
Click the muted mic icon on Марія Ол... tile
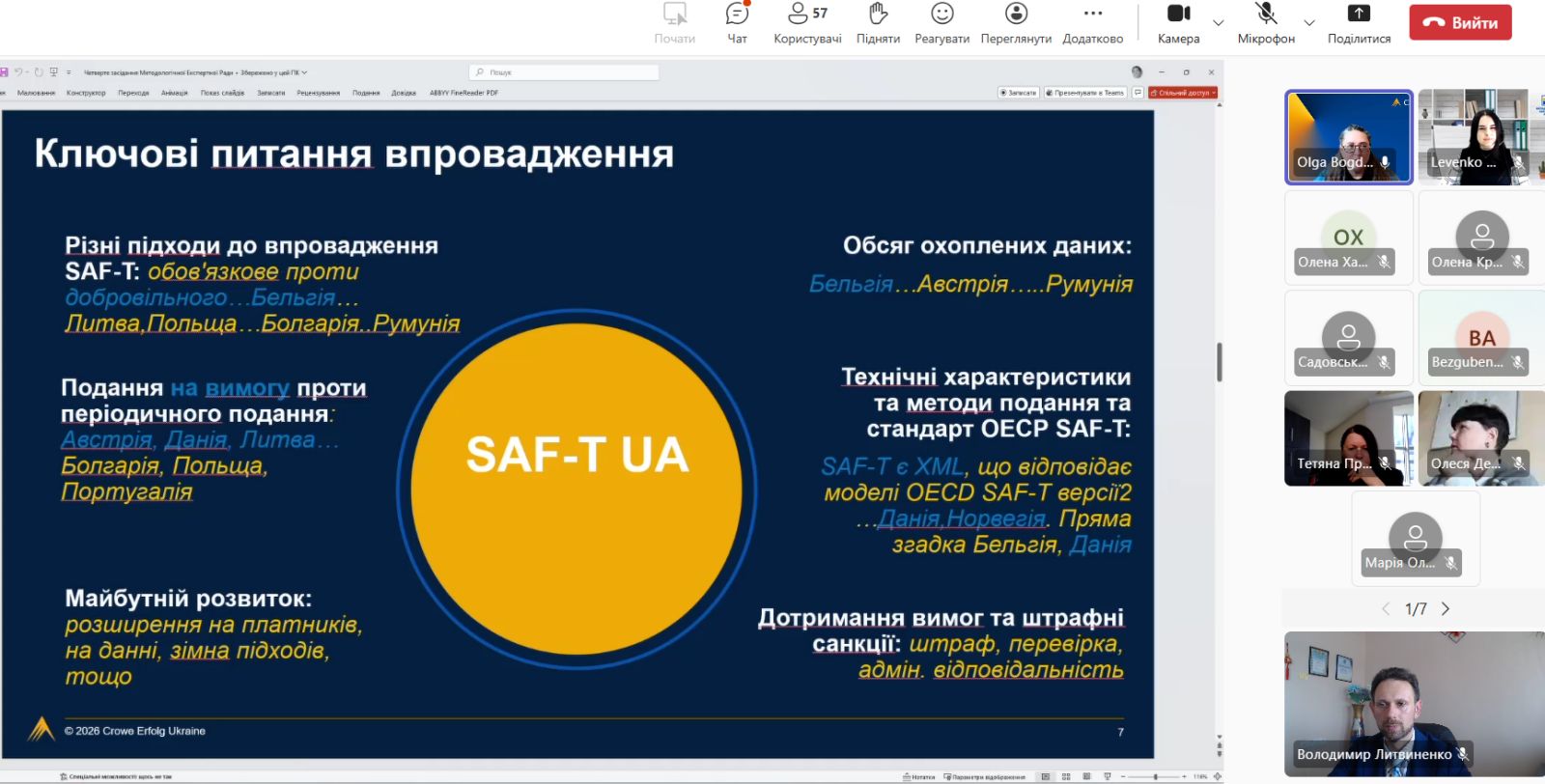1450,563
